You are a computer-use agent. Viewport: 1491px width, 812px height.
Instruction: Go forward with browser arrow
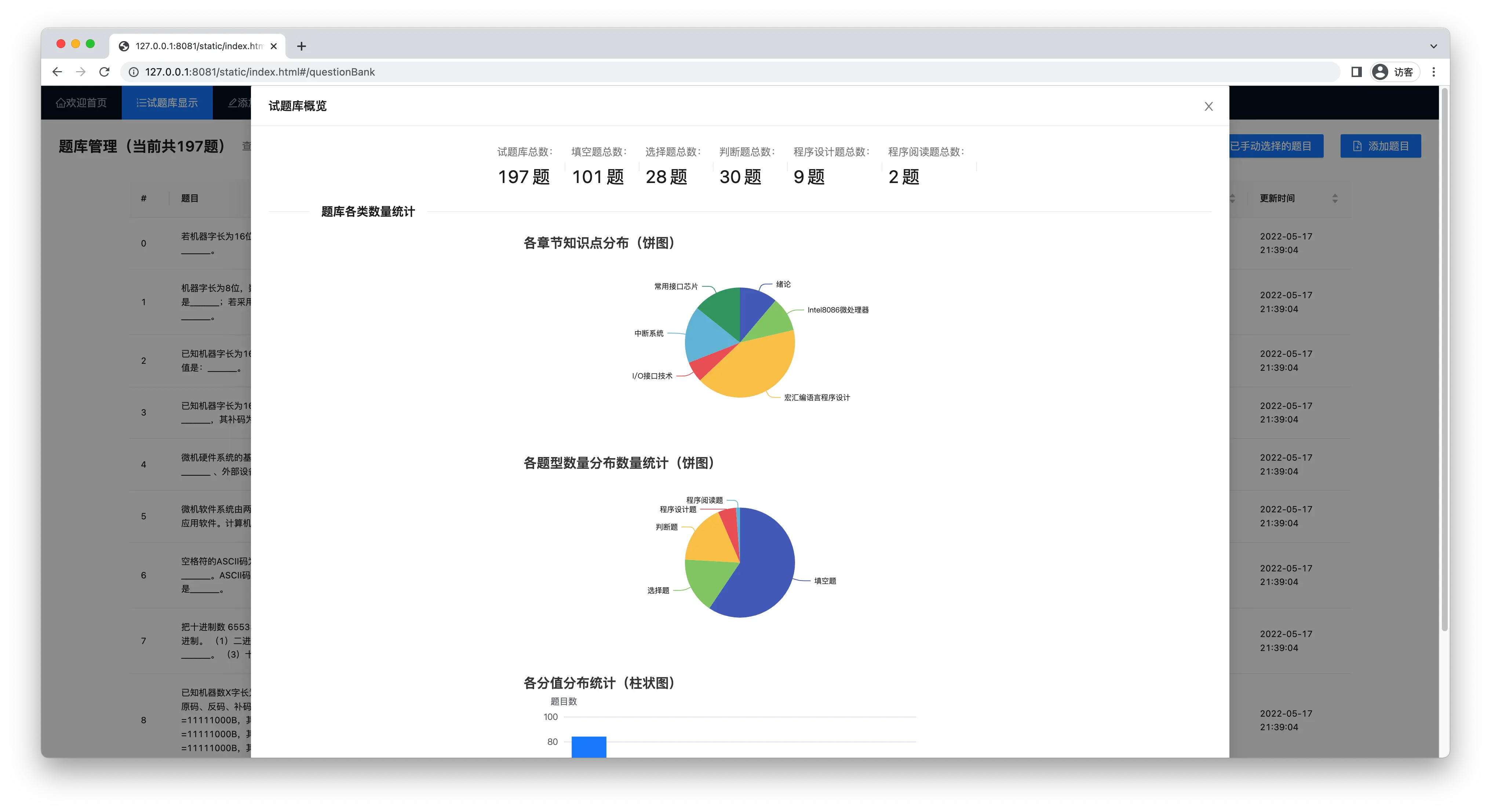(80, 72)
